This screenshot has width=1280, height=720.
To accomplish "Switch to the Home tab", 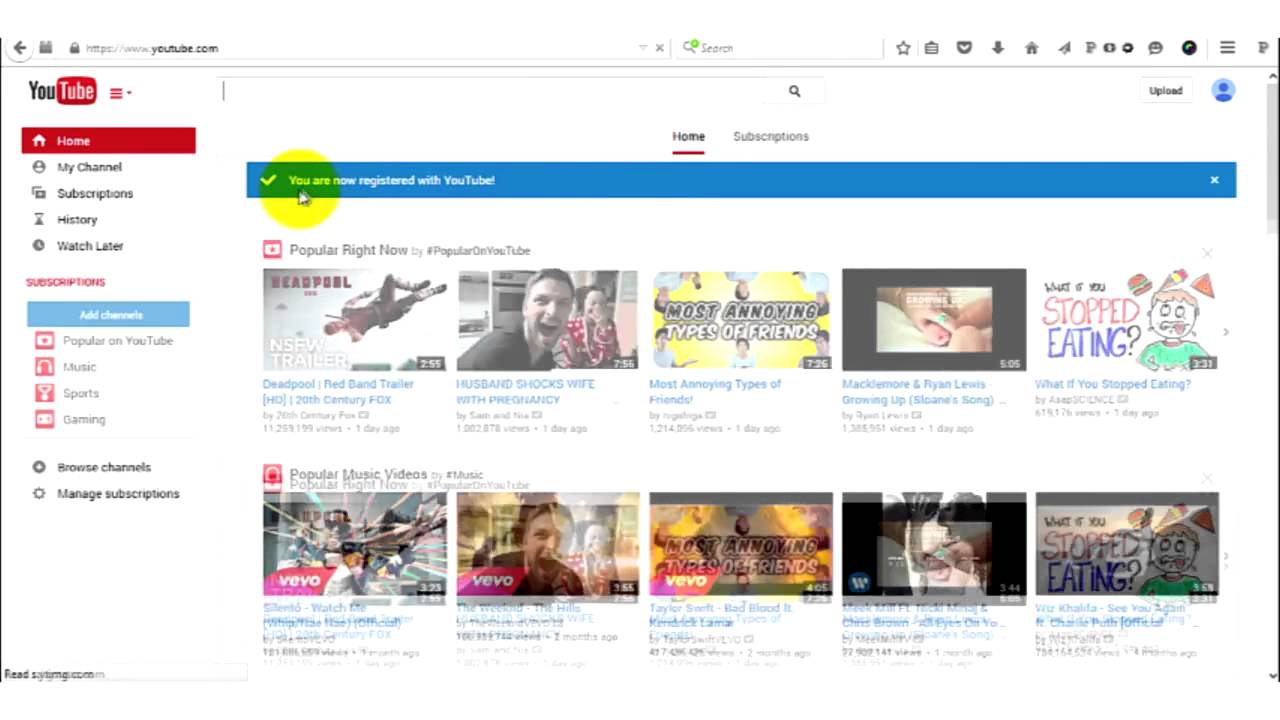I will pyautogui.click(x=688, y=136).
